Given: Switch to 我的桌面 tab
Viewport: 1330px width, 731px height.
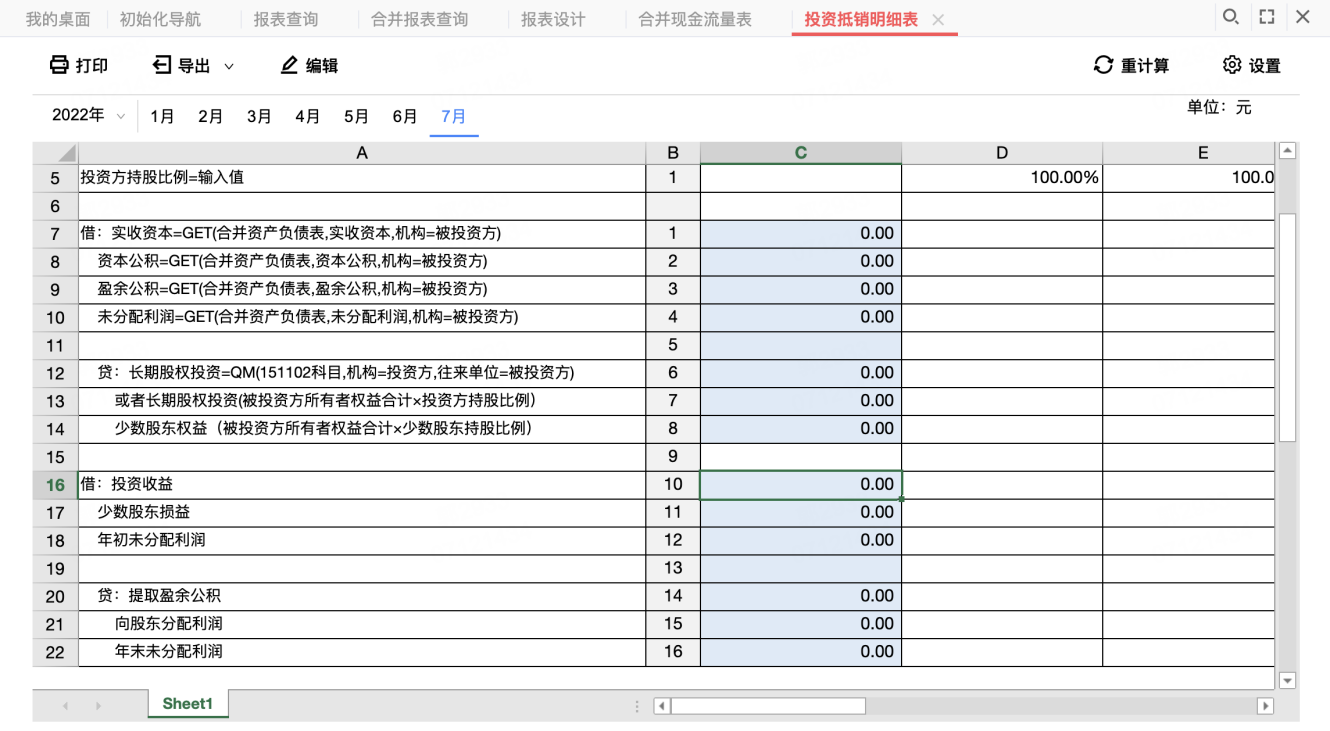Looking at the screenshot, I should pos(58,19).
